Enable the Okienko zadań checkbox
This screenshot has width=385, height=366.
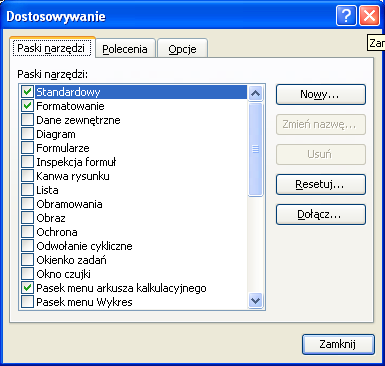pos(27,260)
